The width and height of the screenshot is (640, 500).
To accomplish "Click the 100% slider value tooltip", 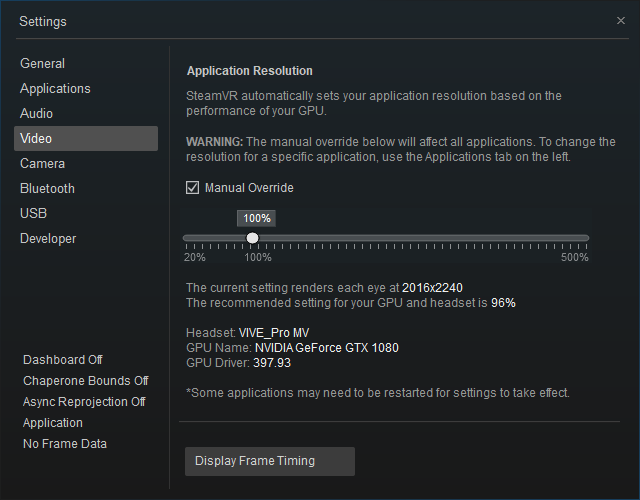I will (257, 218).
